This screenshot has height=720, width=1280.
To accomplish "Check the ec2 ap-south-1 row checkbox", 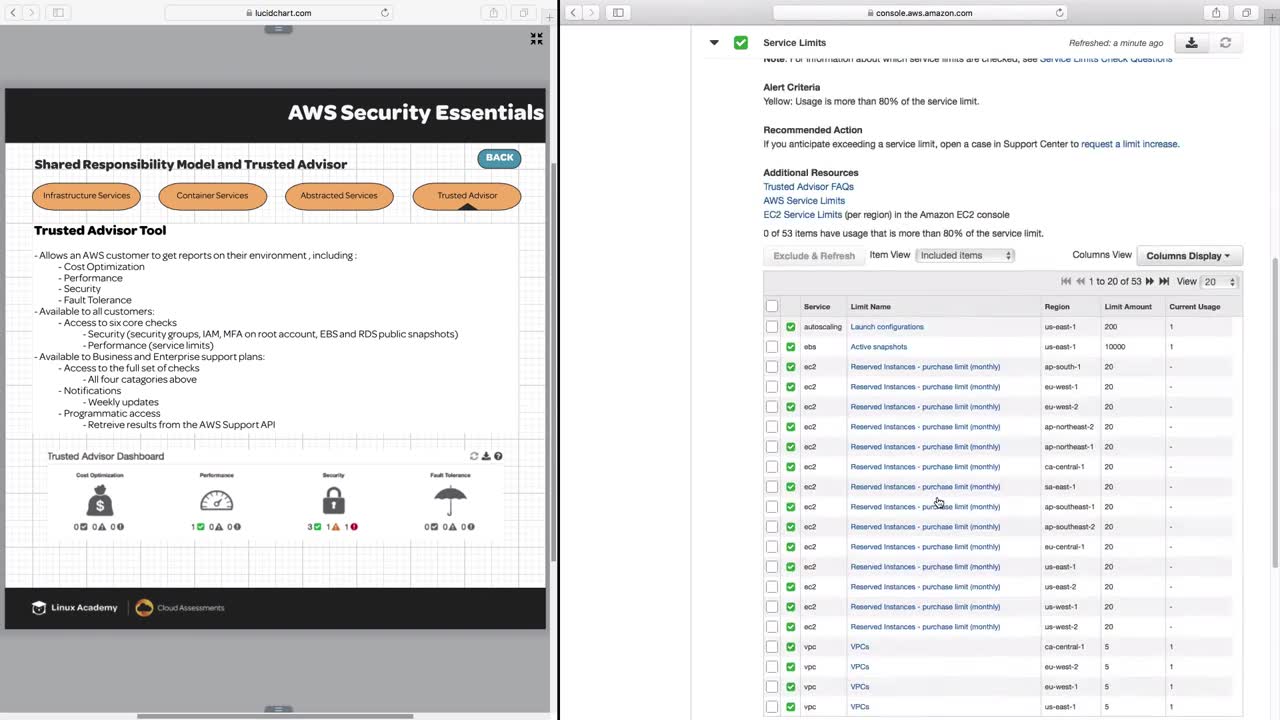I will [772, 367].
